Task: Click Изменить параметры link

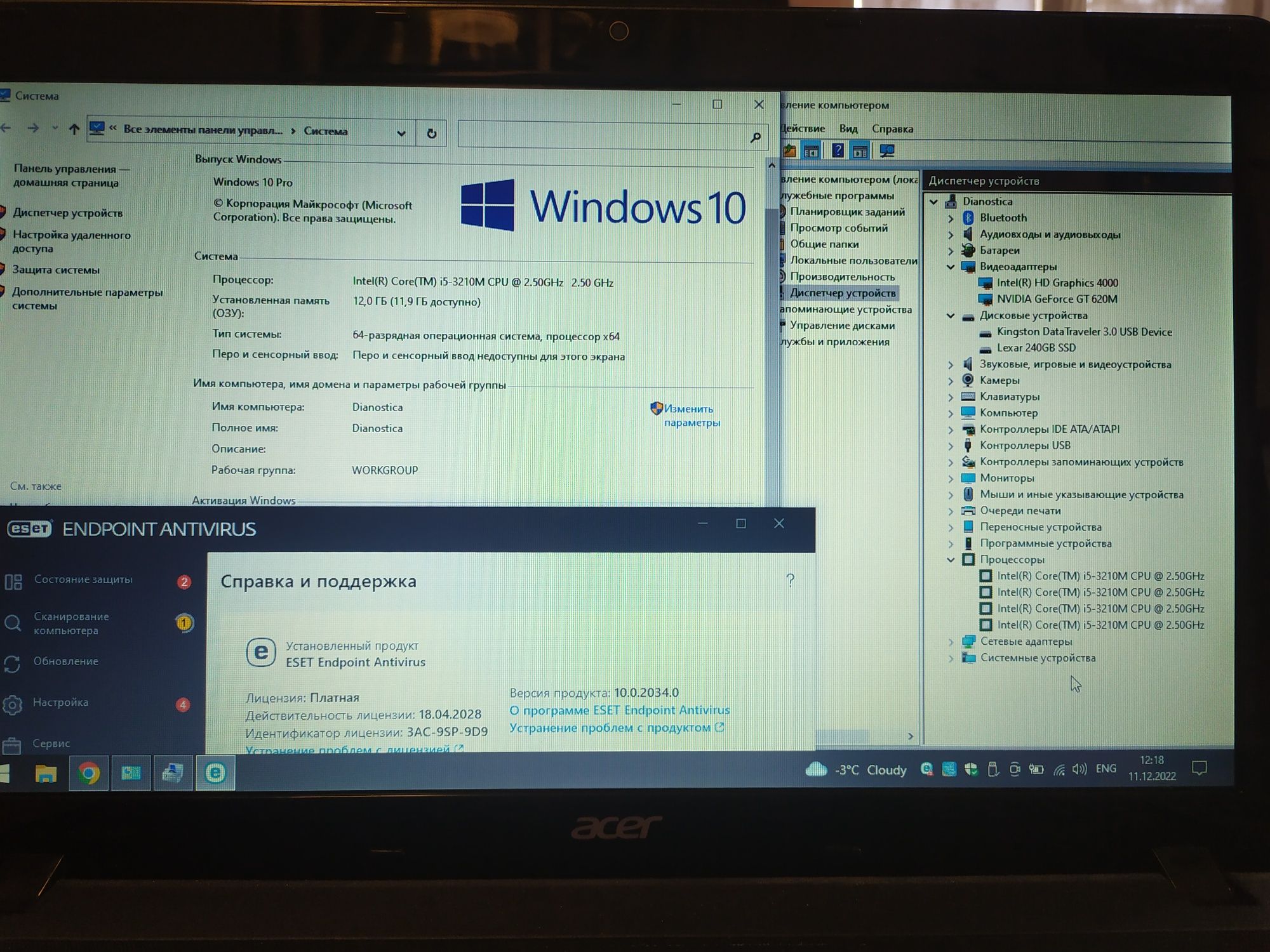Action: (x=692, y=416)
